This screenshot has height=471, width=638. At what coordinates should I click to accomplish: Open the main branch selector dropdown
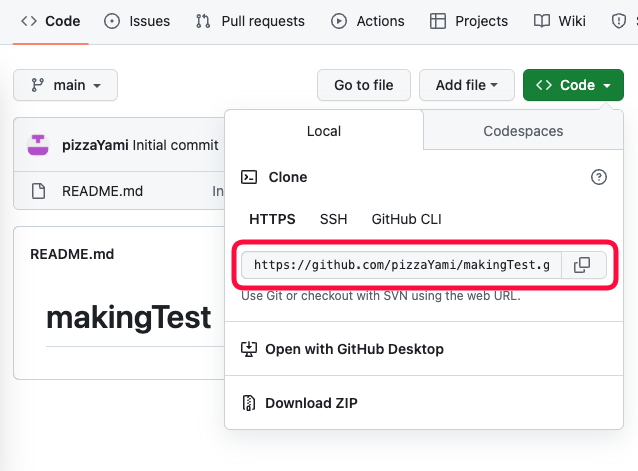point(66,85)
